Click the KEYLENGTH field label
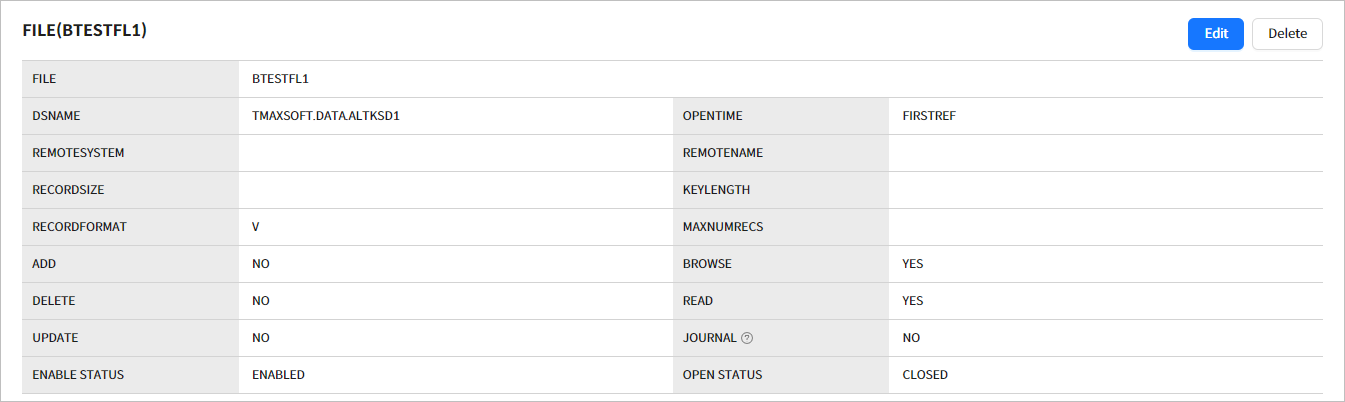 716,190
